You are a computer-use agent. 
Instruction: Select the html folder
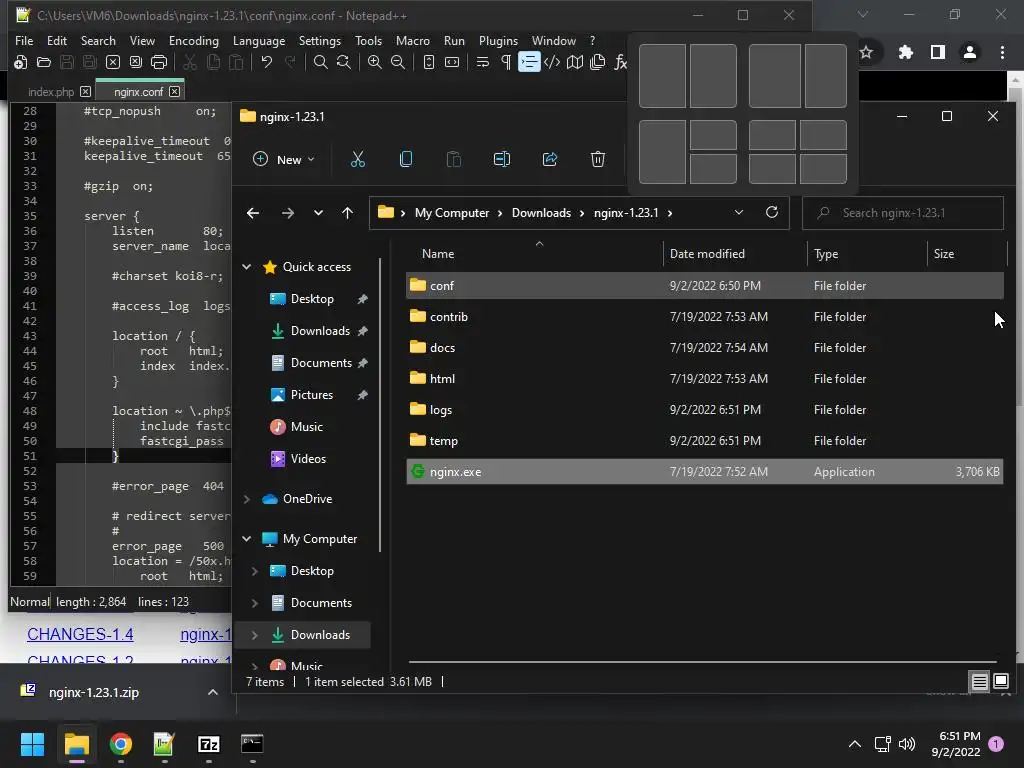704,379
